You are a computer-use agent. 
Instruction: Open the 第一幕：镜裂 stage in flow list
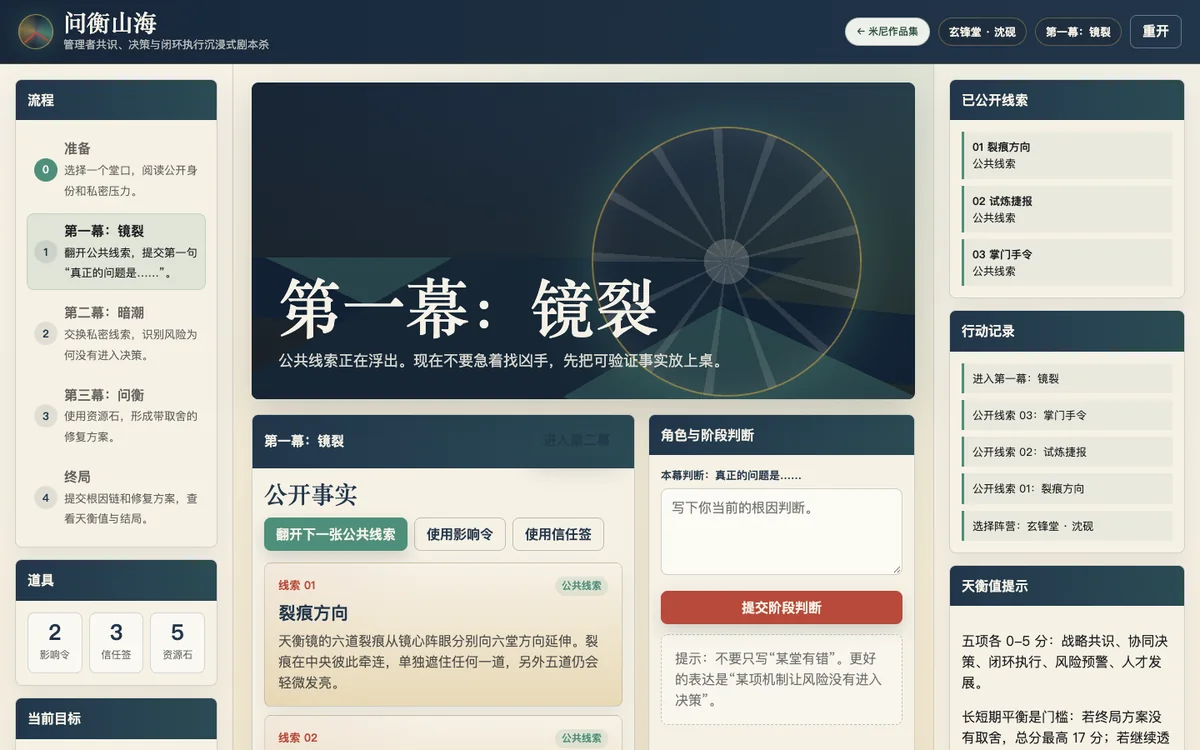(x=116, y=251)
